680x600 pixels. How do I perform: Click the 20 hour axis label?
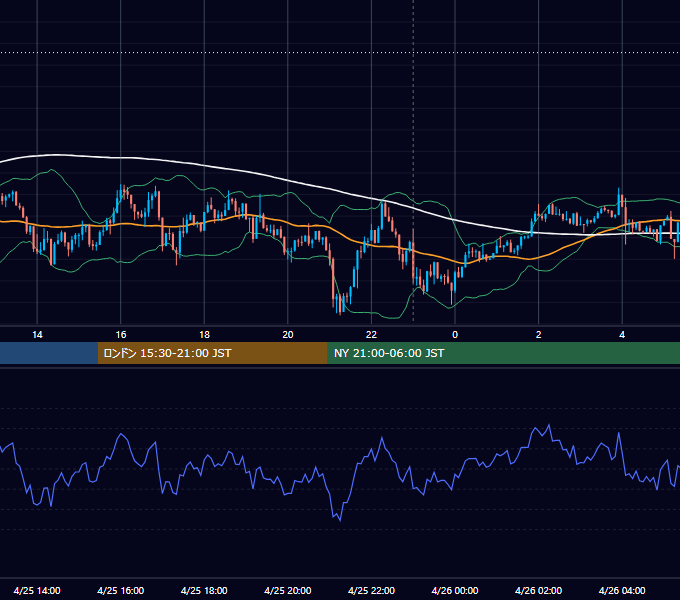tap(288, 335)
